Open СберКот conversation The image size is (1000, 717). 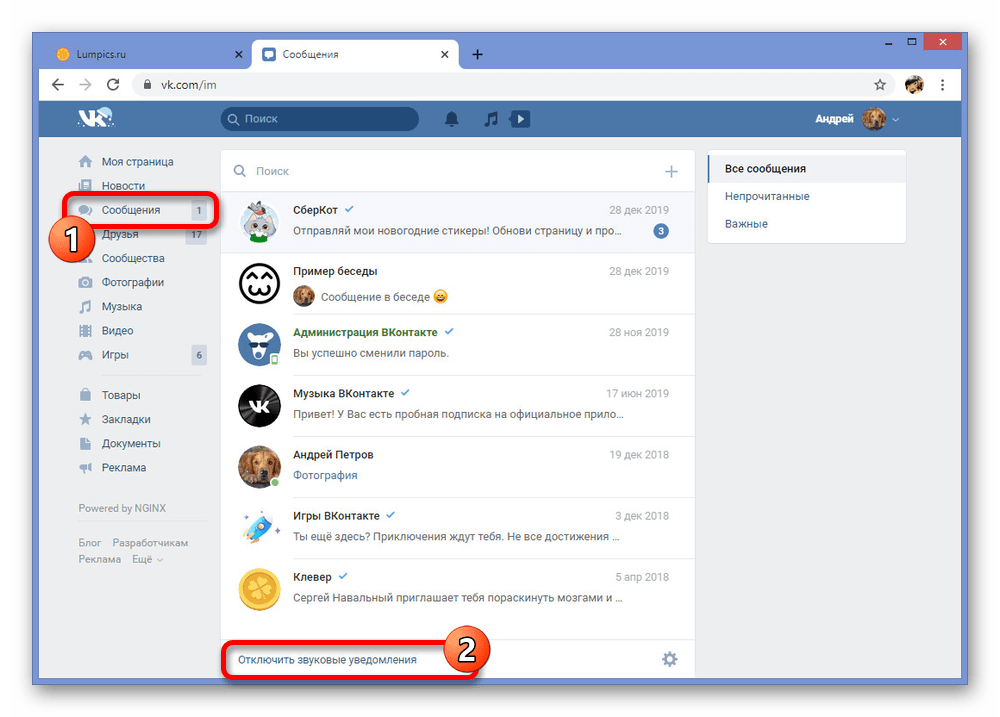tap(457, 222)
